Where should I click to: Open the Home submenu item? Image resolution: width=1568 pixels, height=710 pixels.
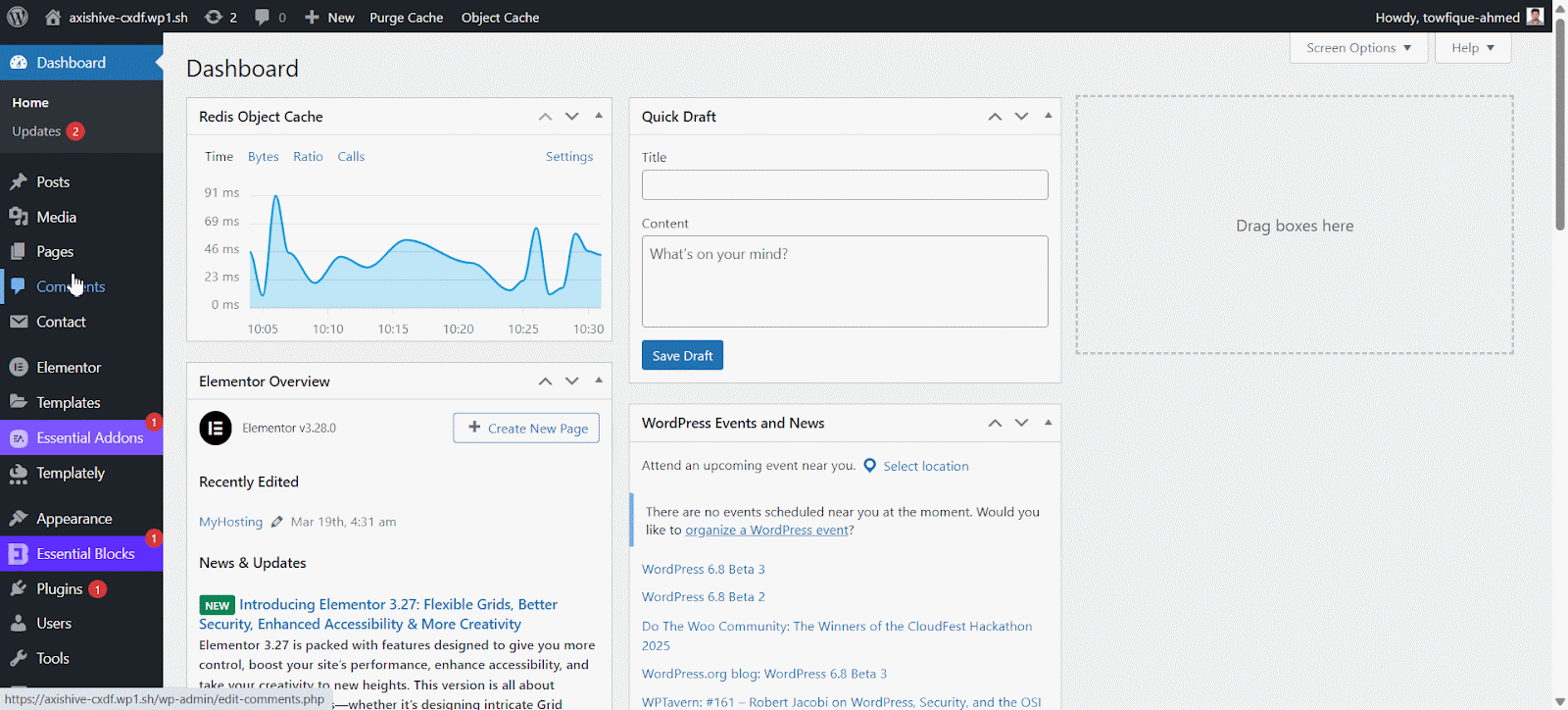point(30,103)
